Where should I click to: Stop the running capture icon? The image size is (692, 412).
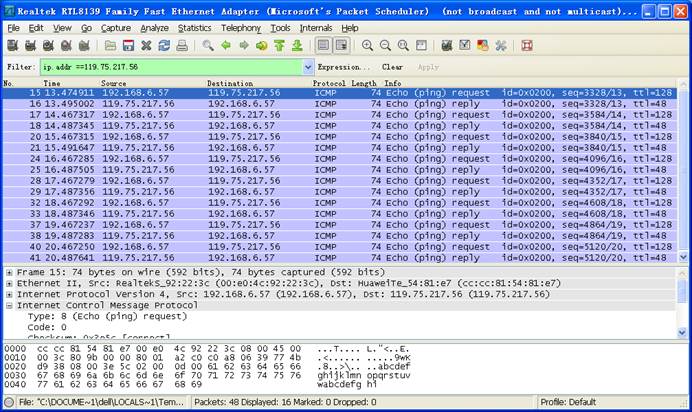point(66,45)
